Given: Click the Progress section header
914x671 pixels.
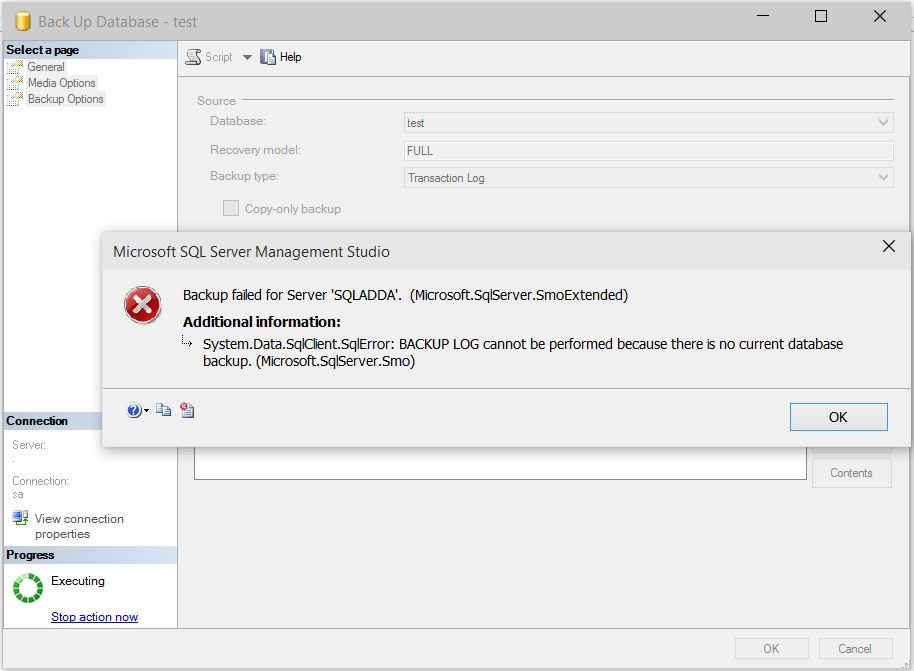Looking at the screenshot, I should [90, 555].
